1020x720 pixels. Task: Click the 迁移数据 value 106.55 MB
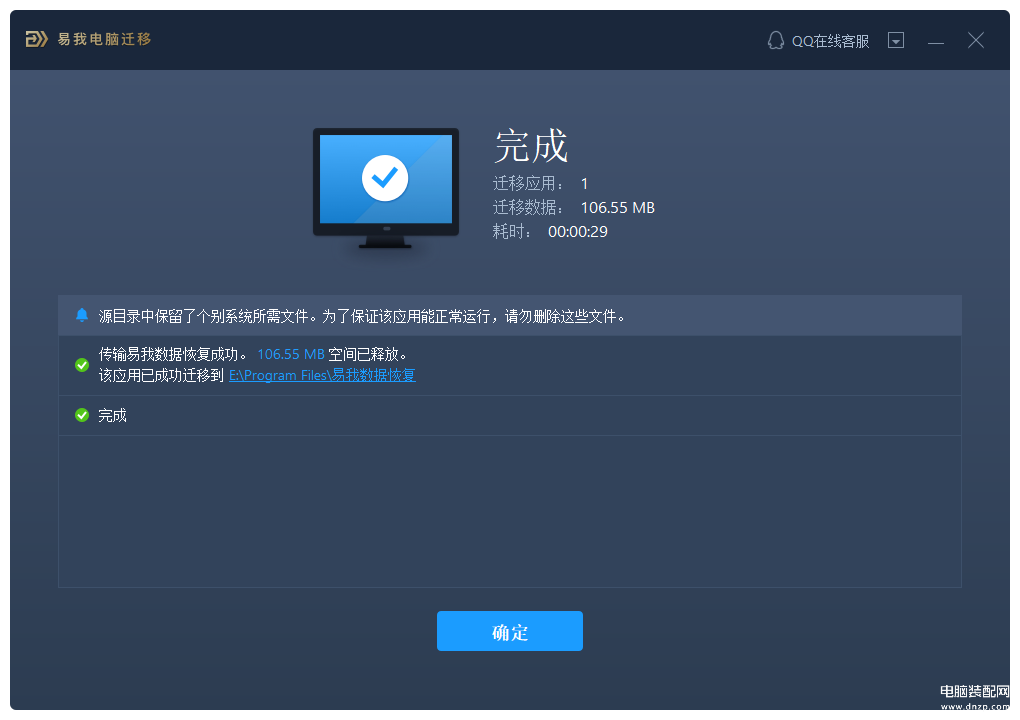(617, 207)
